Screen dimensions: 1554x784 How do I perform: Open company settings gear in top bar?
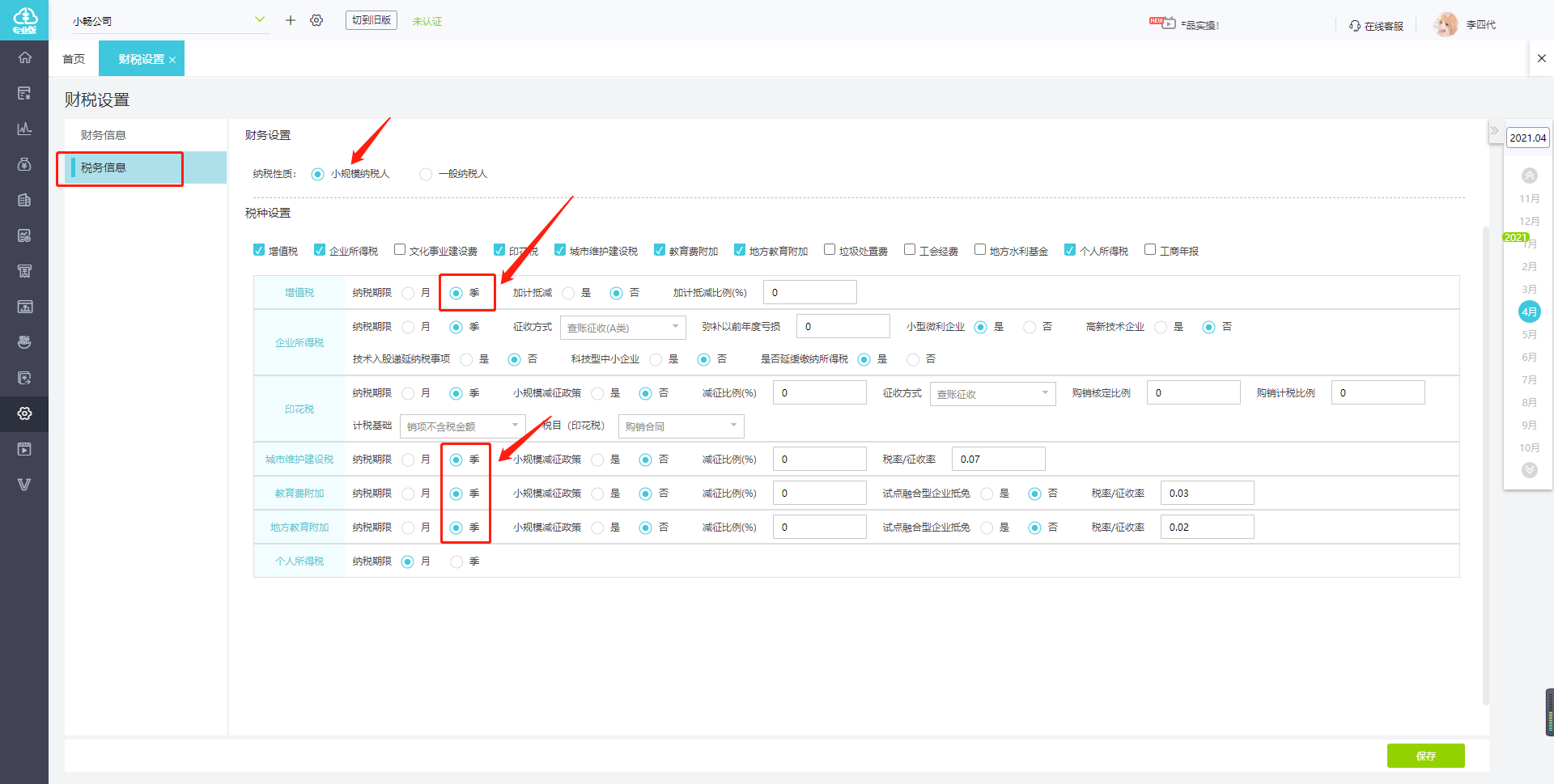coord(316,20)
